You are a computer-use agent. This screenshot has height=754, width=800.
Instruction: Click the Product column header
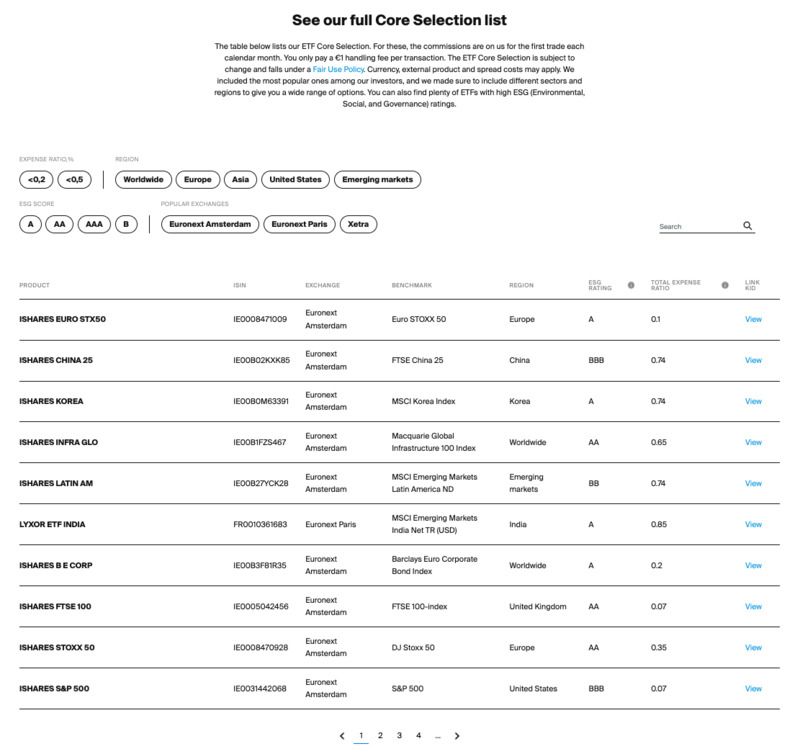point(35,285)
